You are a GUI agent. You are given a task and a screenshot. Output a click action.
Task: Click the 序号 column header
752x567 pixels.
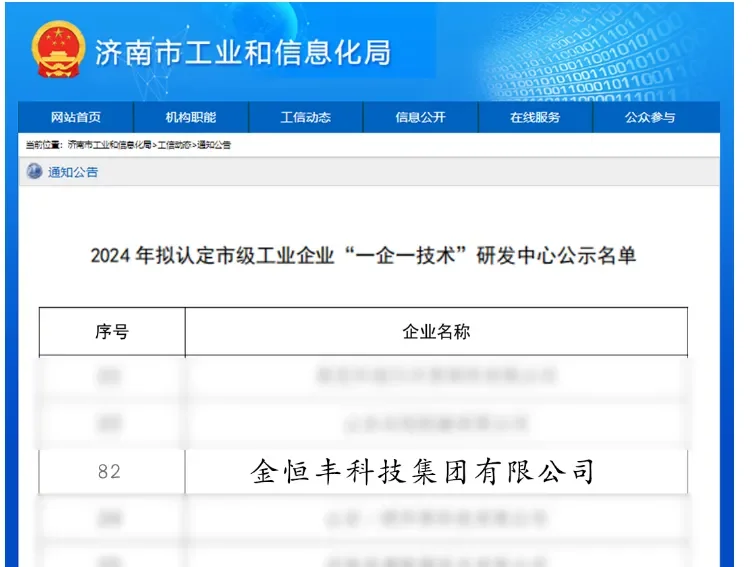(112, 331)
